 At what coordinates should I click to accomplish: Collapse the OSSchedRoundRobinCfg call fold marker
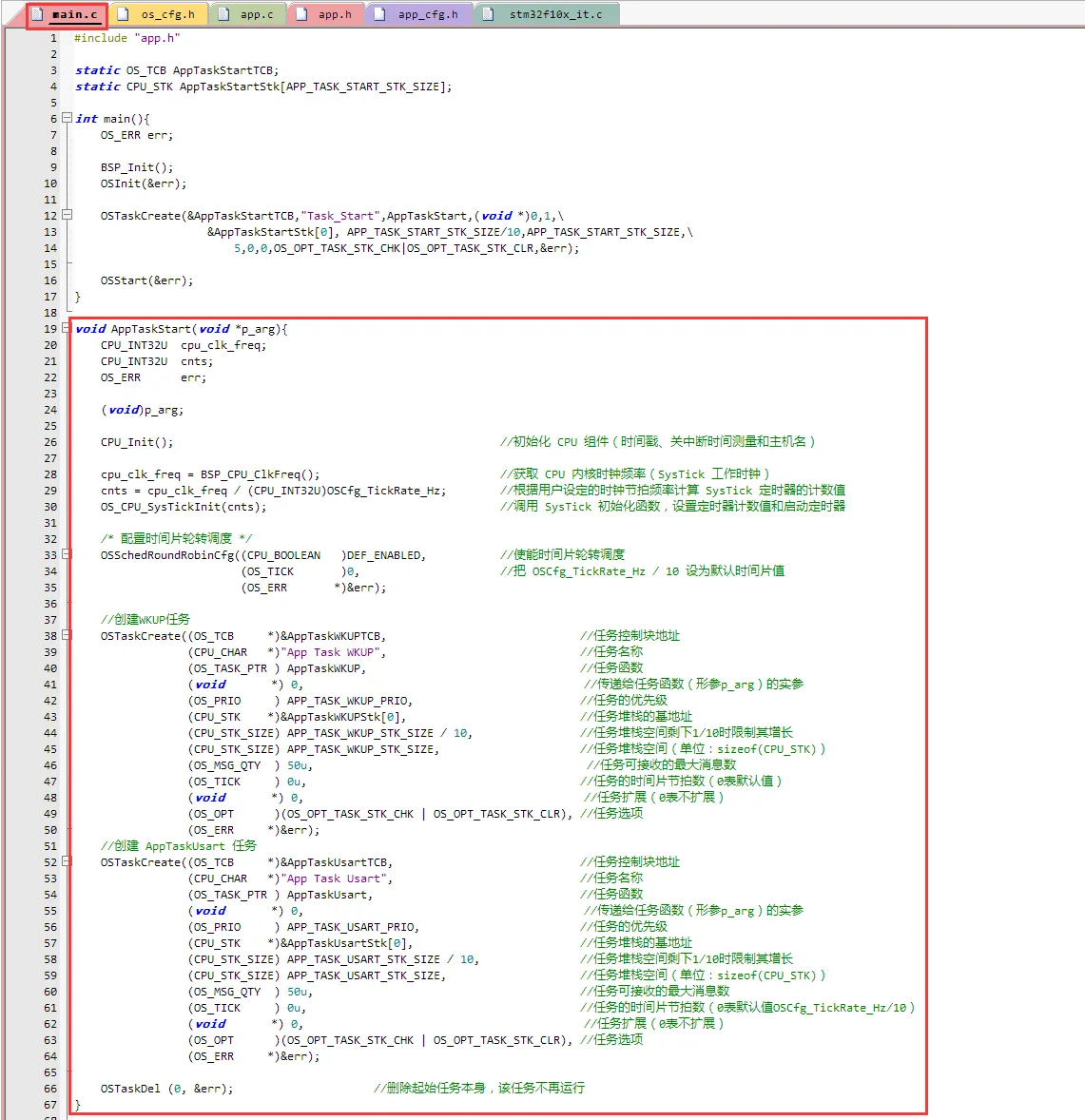coord(67,555)
